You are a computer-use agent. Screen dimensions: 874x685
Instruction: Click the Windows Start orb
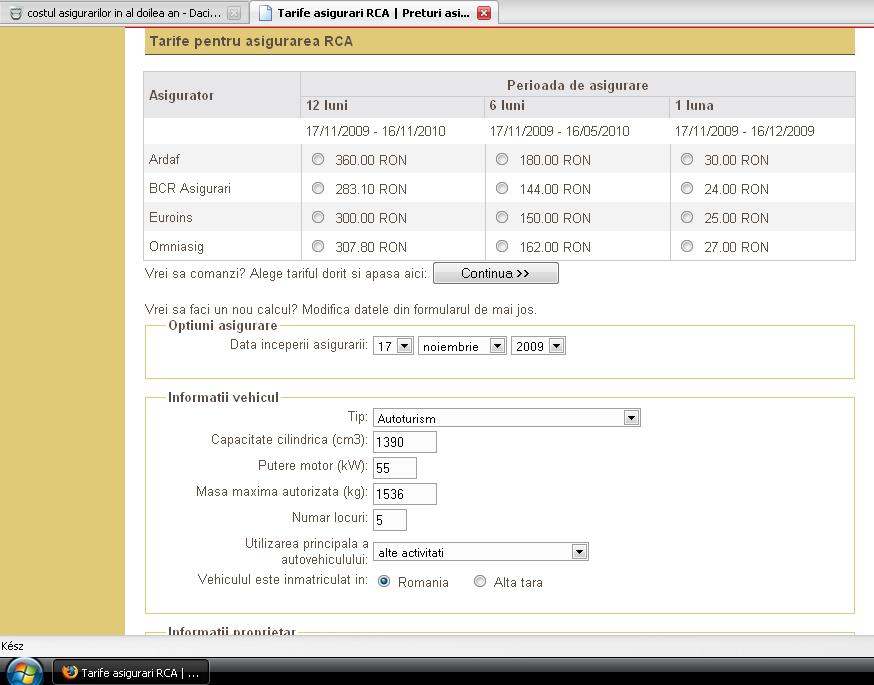click(24, 672)
